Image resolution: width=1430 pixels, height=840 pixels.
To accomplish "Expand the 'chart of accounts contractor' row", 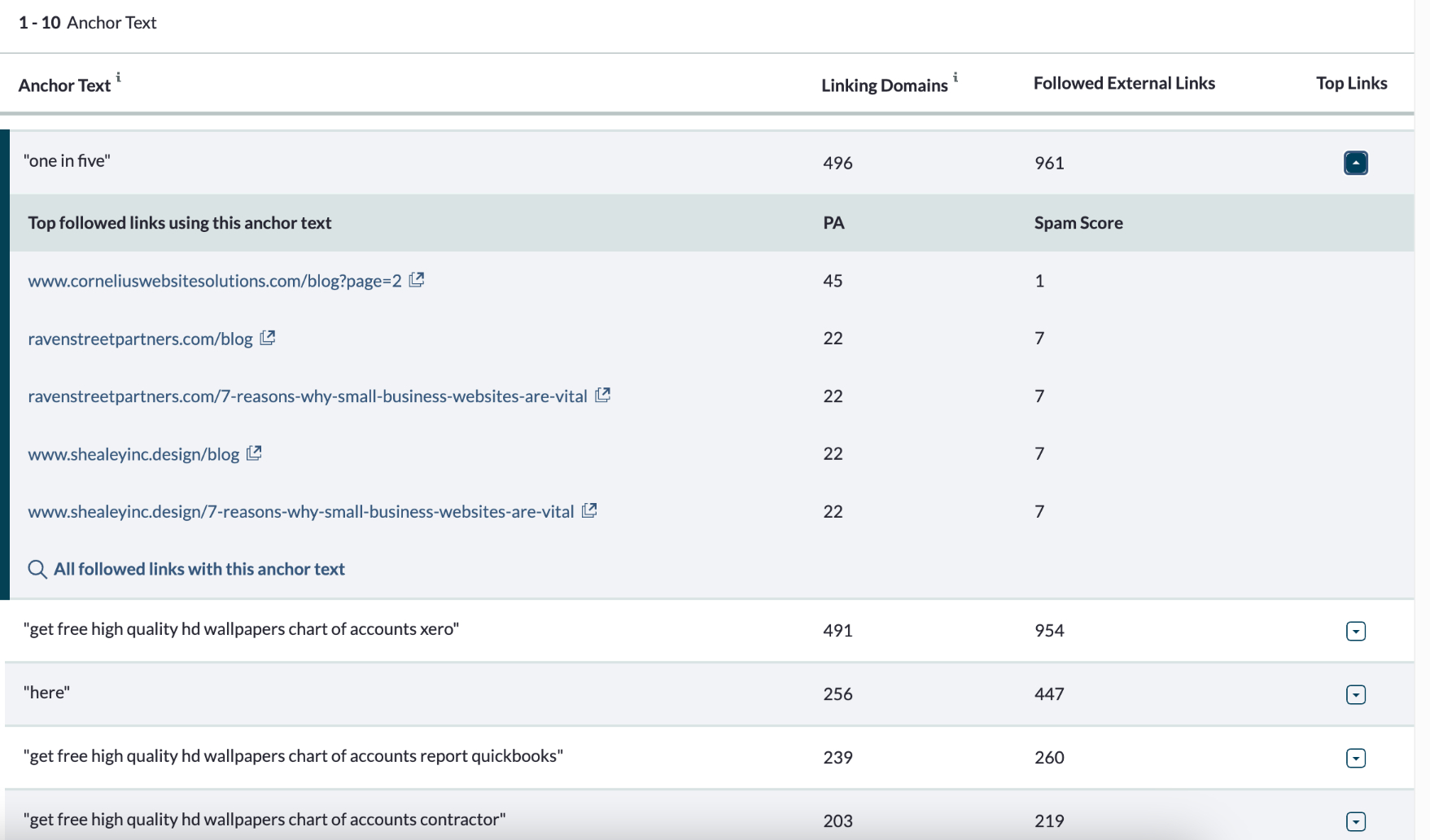I will click(1356, 820).
